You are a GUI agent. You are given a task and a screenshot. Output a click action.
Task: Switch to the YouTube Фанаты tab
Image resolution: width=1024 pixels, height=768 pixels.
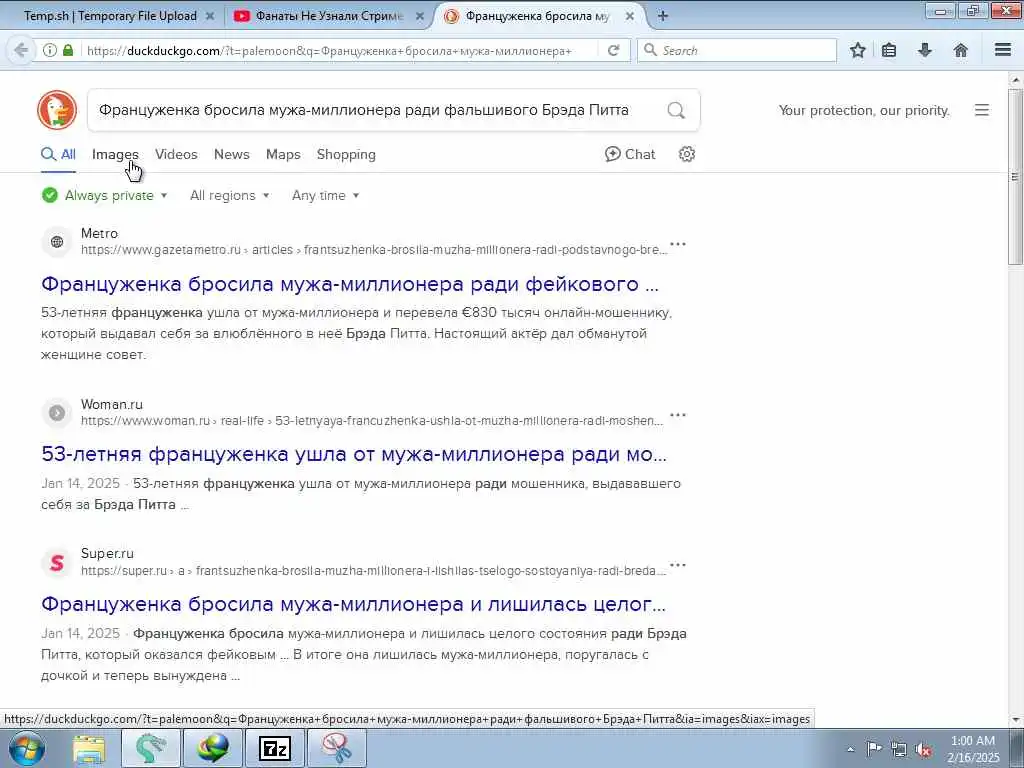(330, 16)
